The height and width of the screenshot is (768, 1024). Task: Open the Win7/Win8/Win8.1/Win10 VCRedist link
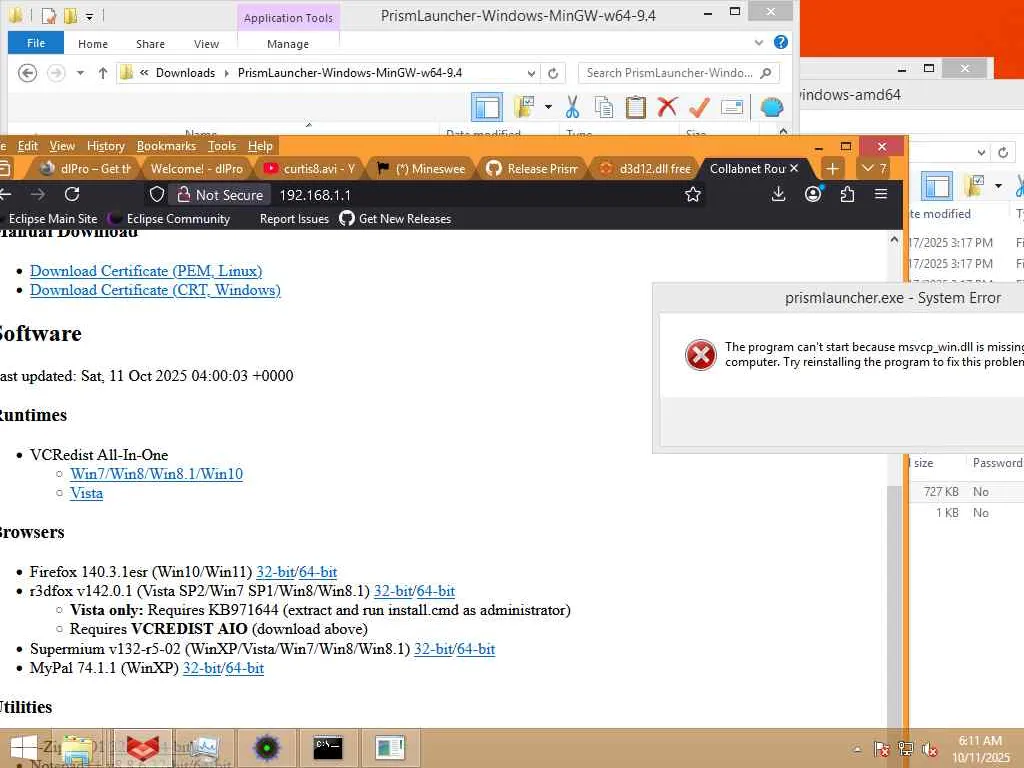tap(156, 473)
